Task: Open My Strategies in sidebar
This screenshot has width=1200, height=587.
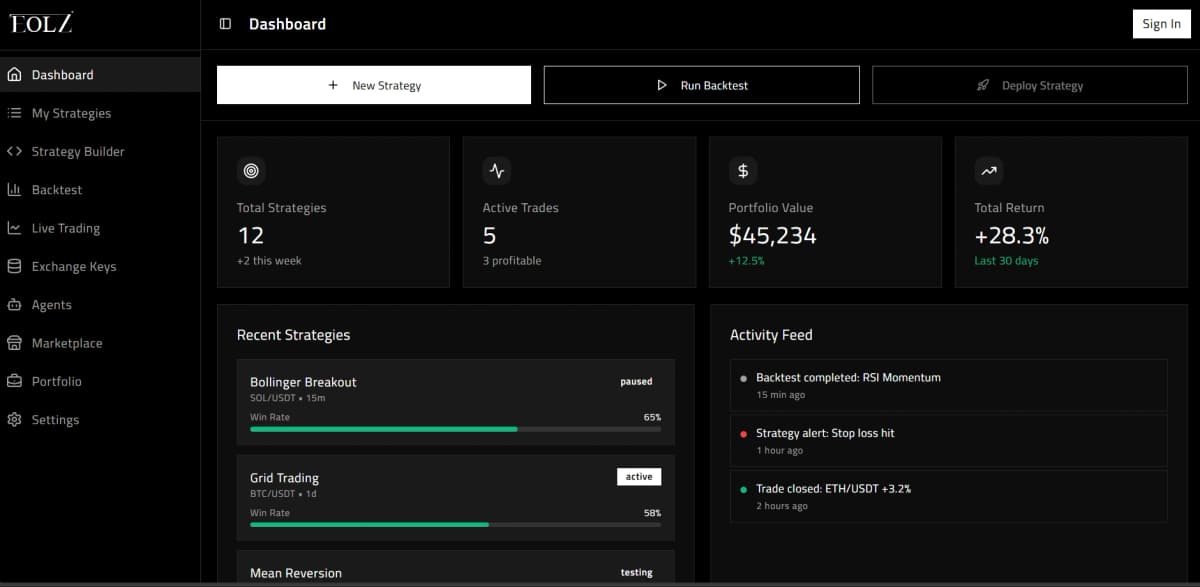Action: click(71, 113)
